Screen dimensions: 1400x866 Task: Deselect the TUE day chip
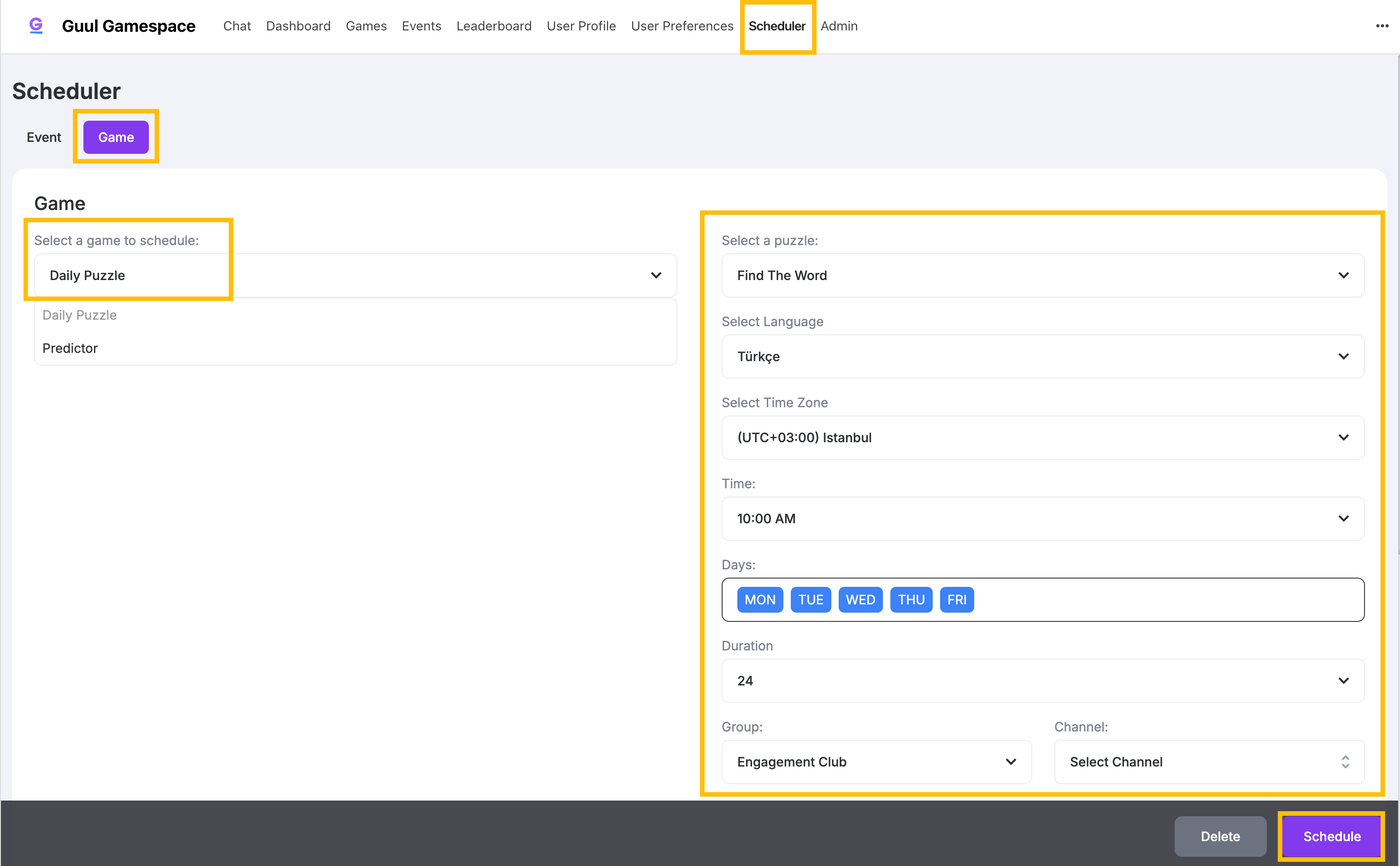(811, 600)
